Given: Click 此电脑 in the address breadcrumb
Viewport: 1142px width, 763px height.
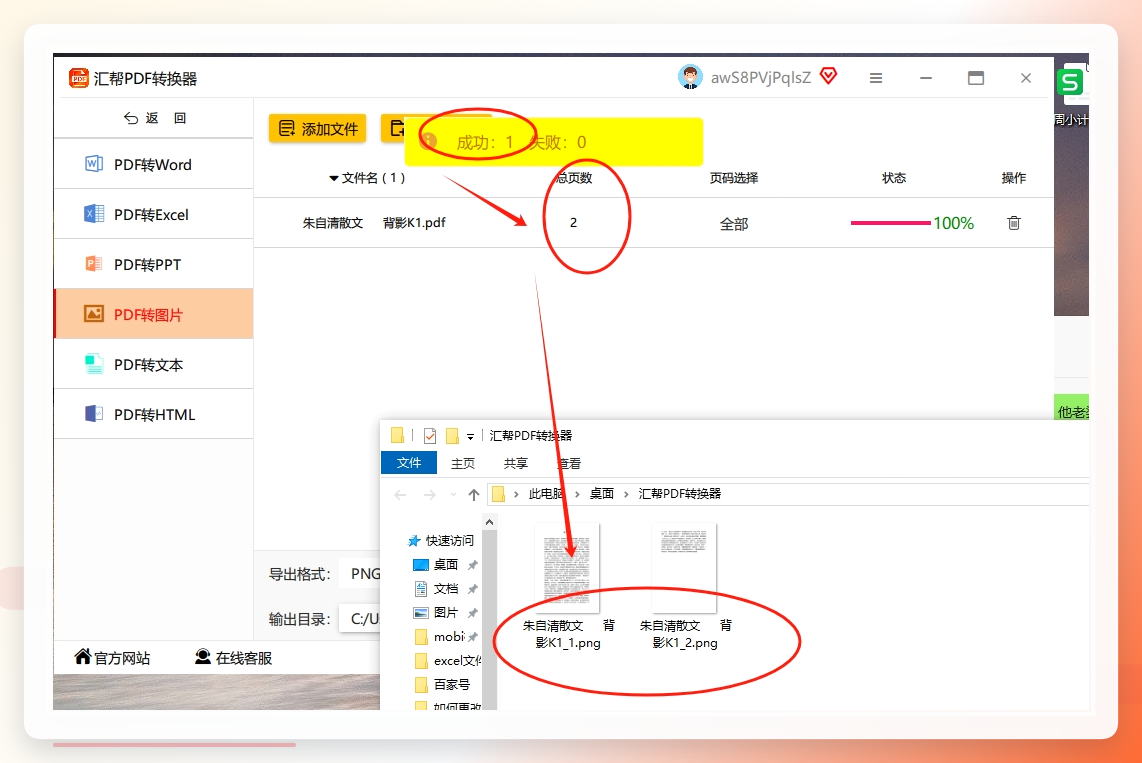Looking at the screenshot, I should 546,494.
